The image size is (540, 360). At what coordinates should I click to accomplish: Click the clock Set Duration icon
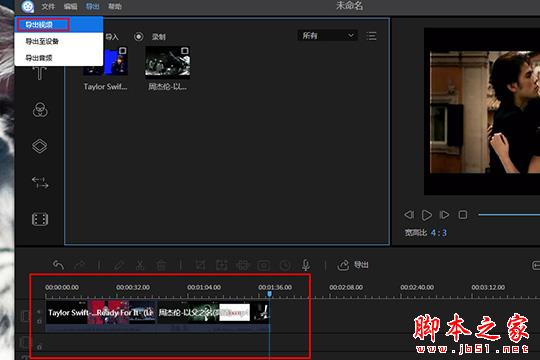coord(285,265)
